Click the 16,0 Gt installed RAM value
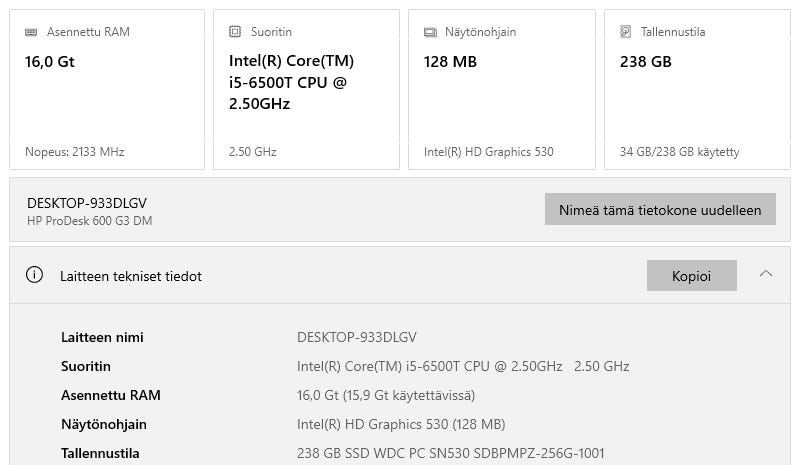This screenshot has height=465, width=804. [386, 395]
